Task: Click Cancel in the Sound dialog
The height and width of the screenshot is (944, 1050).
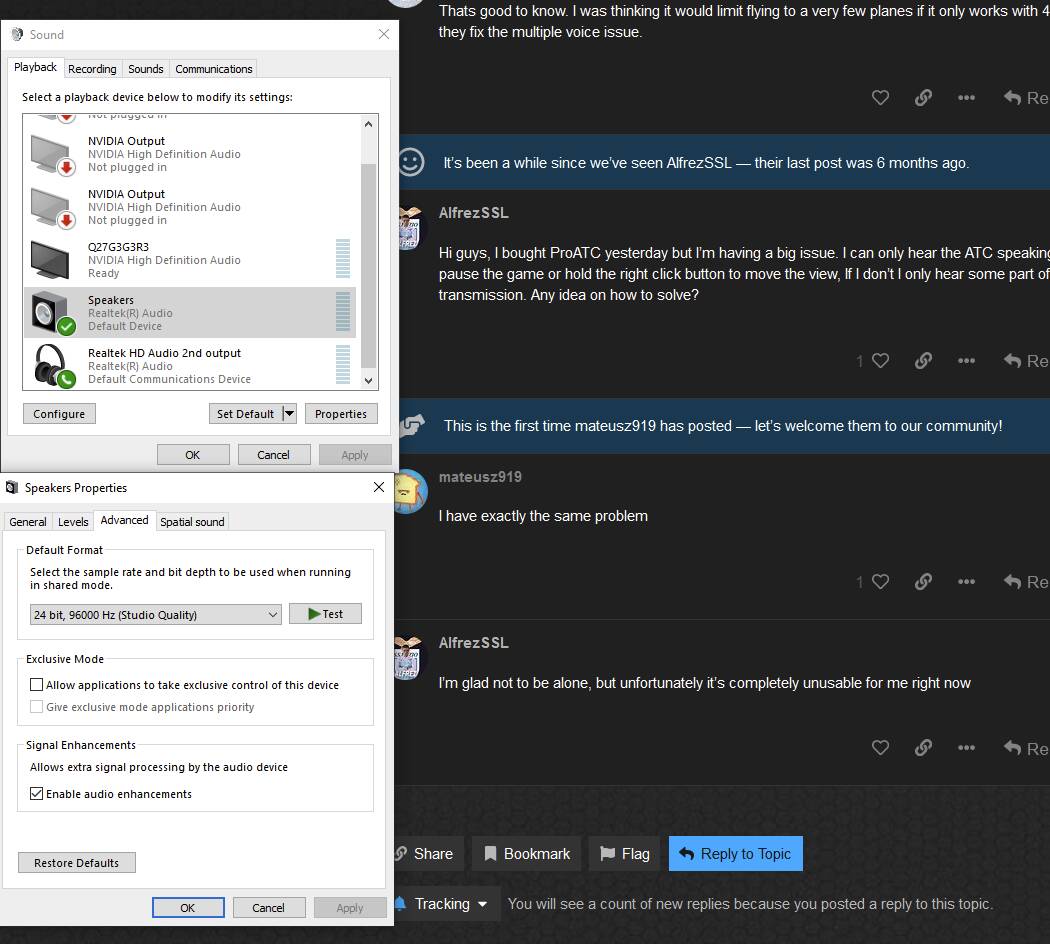Action: (x=273, y=455)
